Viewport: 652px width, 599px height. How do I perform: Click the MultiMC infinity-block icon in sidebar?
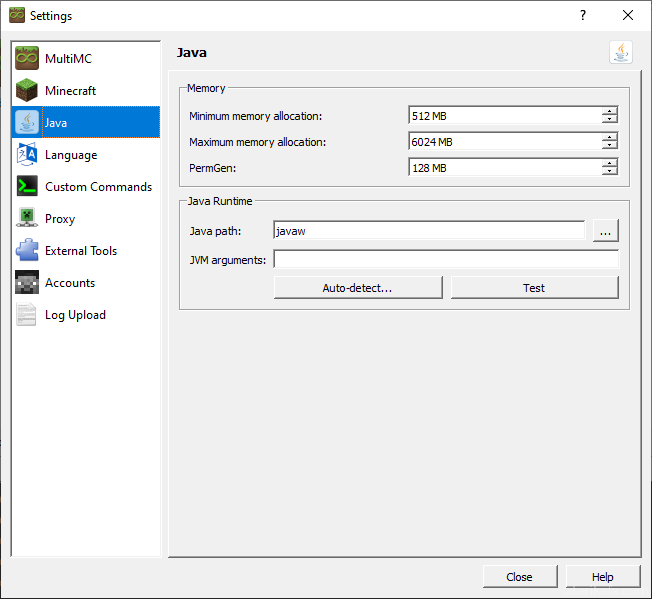tap(27, 58)
